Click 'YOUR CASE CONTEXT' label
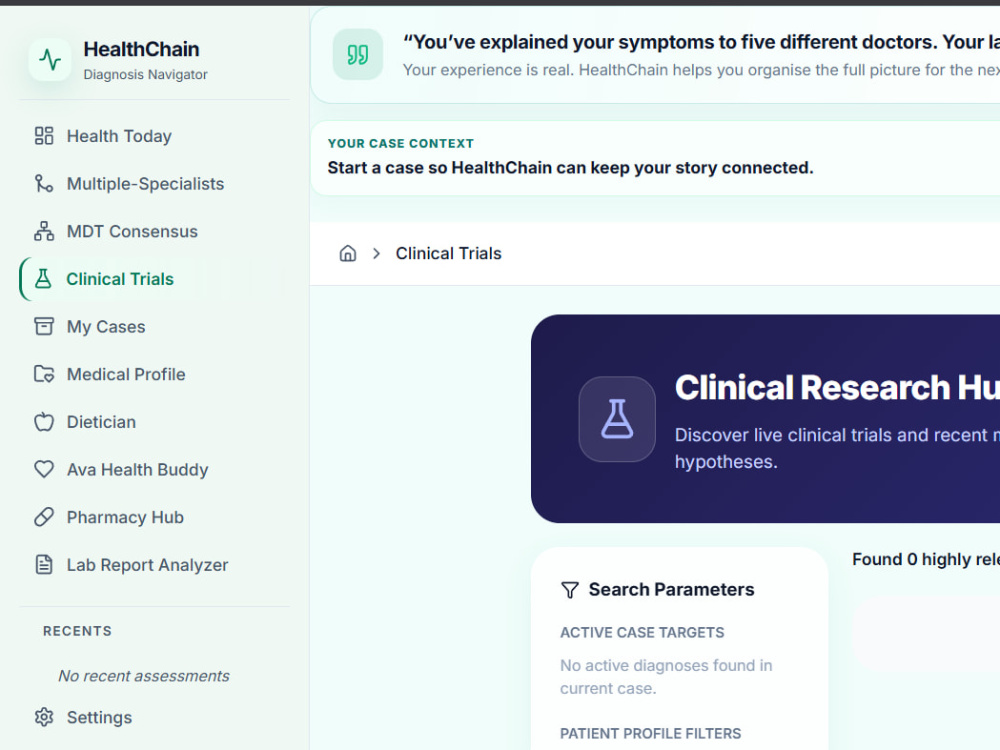This screenshot has width=1000, height=750. [401, 143]
